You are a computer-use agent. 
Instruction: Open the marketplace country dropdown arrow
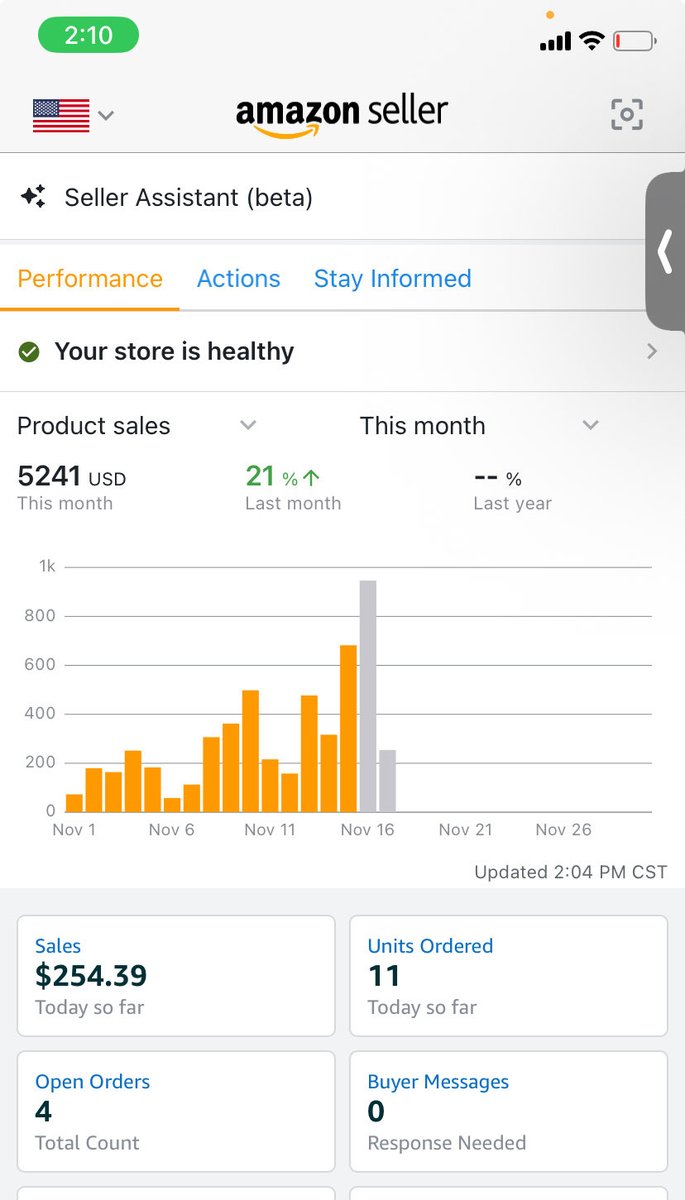tap(106, 115)
